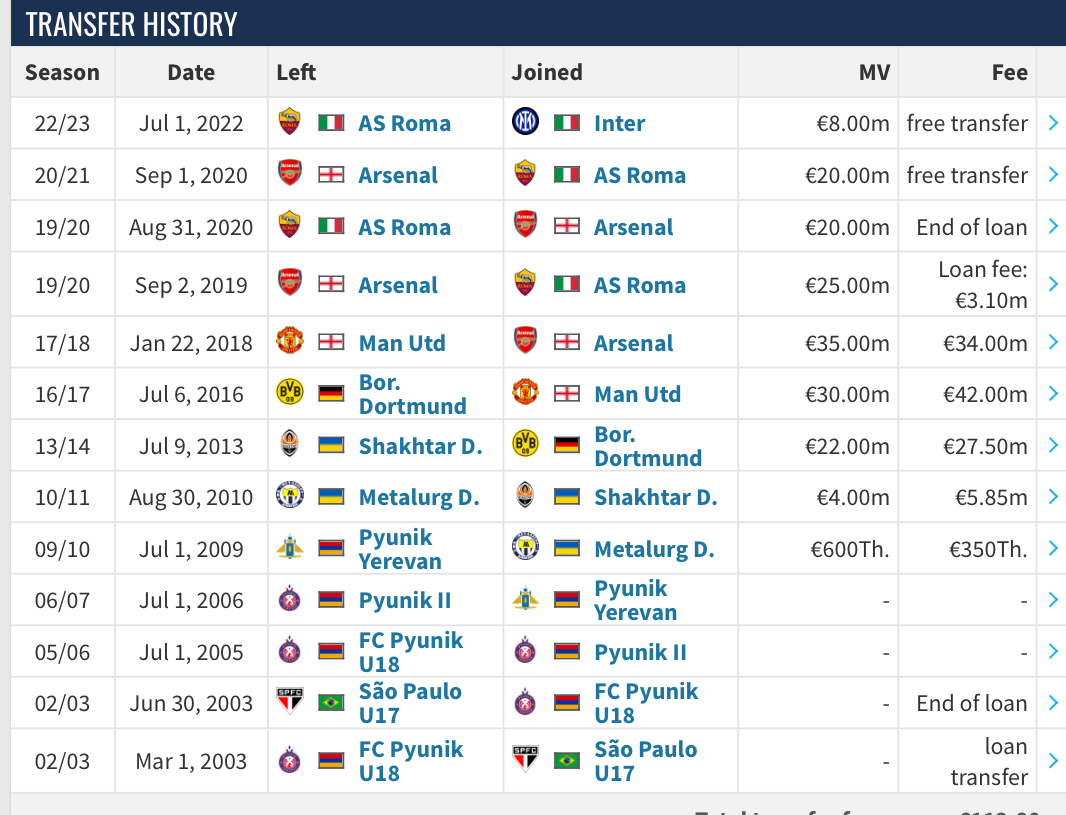Viewport: 1066px width, 815px height.
Task: Expand arrow on Mar 1, 2003 loan transfer
Action: pos(1053,760)
